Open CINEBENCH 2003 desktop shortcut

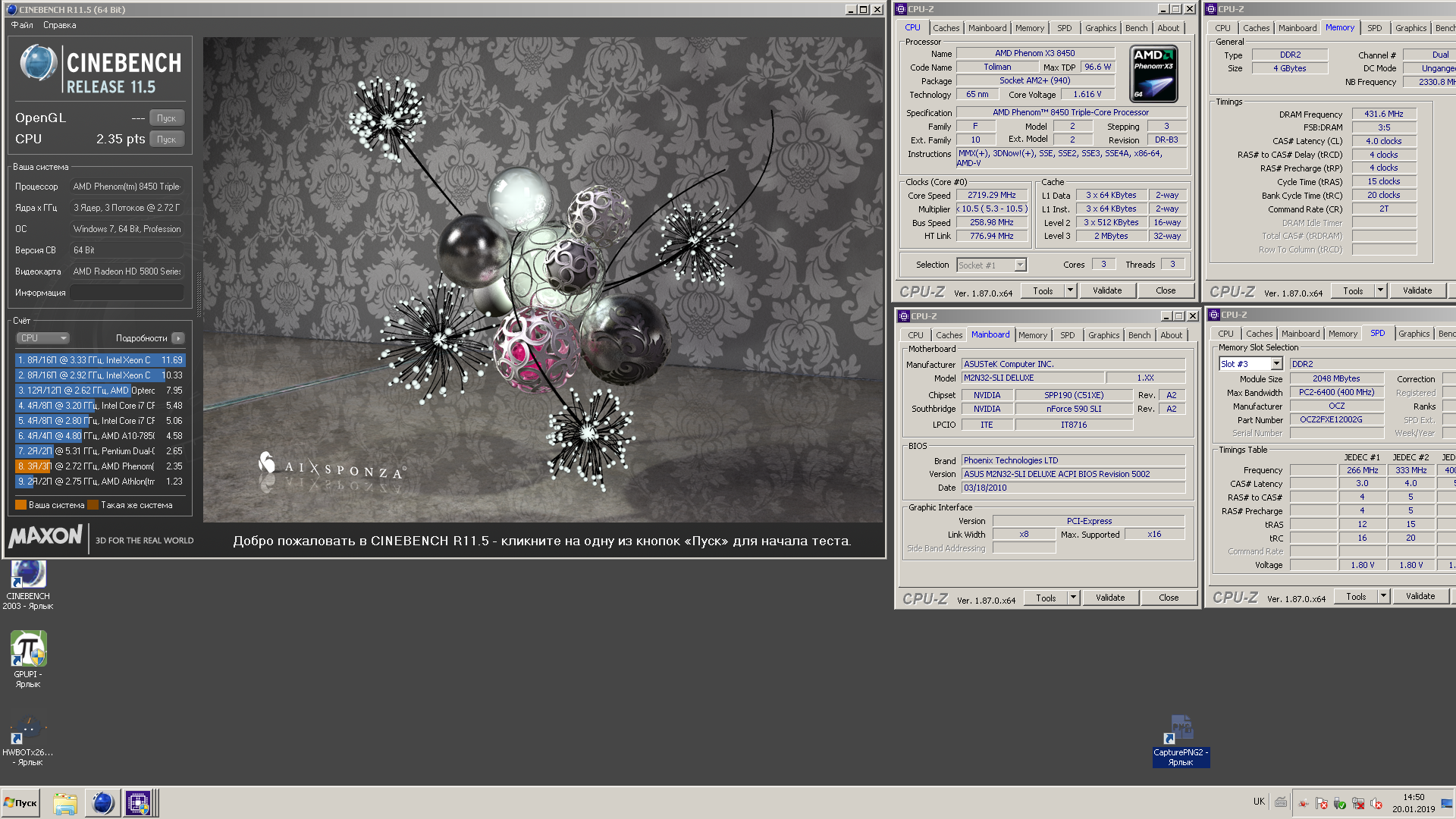point(28,584)
